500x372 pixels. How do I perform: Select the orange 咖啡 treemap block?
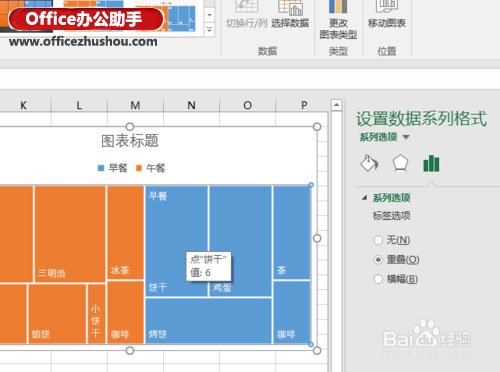click(x=125, y=312)
